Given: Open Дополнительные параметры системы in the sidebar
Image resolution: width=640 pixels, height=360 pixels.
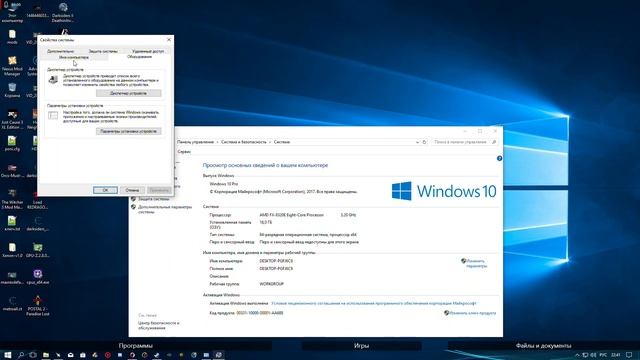Looking at the screenshot, I should pos(164,209).
